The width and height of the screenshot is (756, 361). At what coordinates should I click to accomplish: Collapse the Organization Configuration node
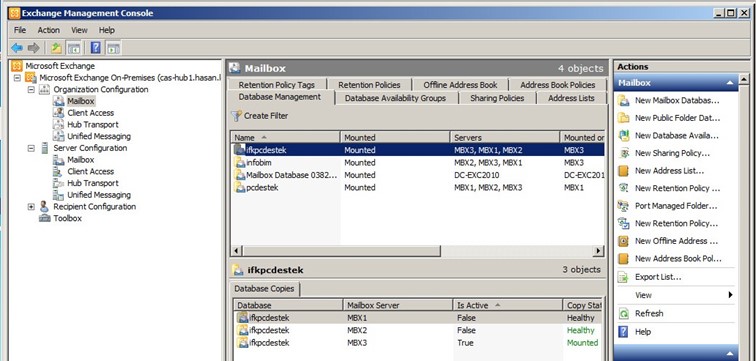coord(31,89)
